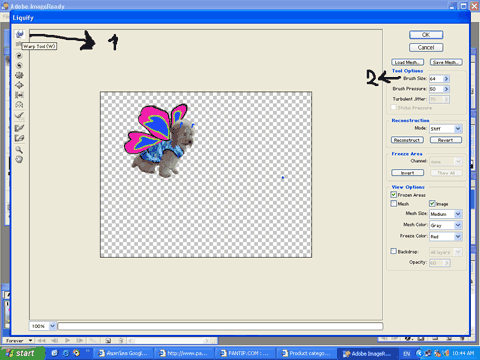Open the Brush Size slider arrow

click(x=446, y=79)
